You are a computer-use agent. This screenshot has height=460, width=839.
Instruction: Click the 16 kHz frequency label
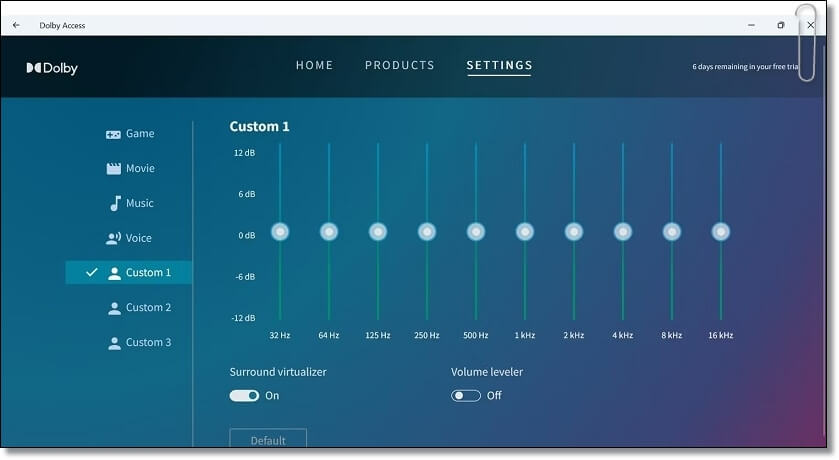(x=721, y=335)
